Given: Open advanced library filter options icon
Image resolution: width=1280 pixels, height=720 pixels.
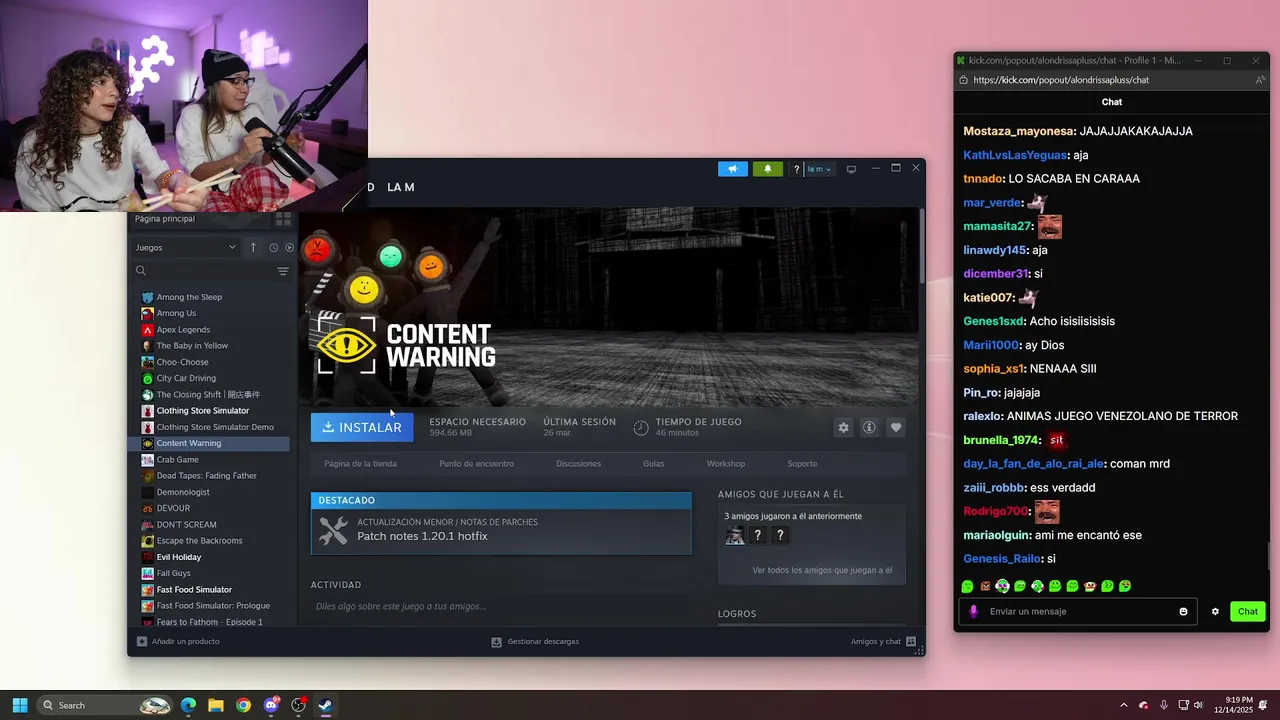Looking at the screenshot, I should click(x=283, y=271).
